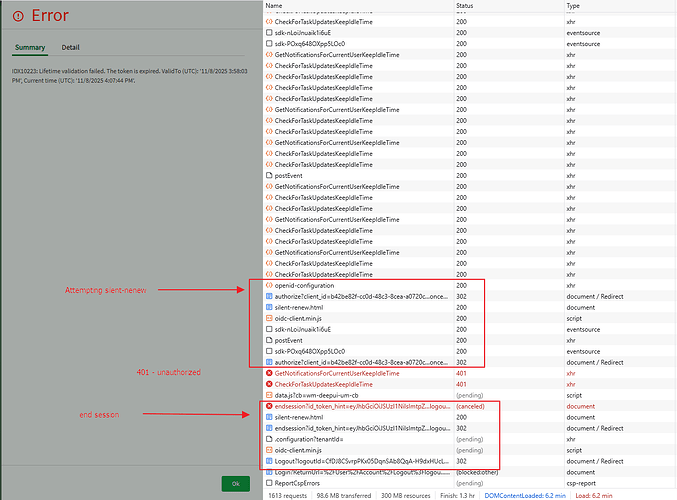This screenshot has width=677, height=500.
Task: Click the "(blocked:other)" status cell
Action: click(x=477, y=472)
